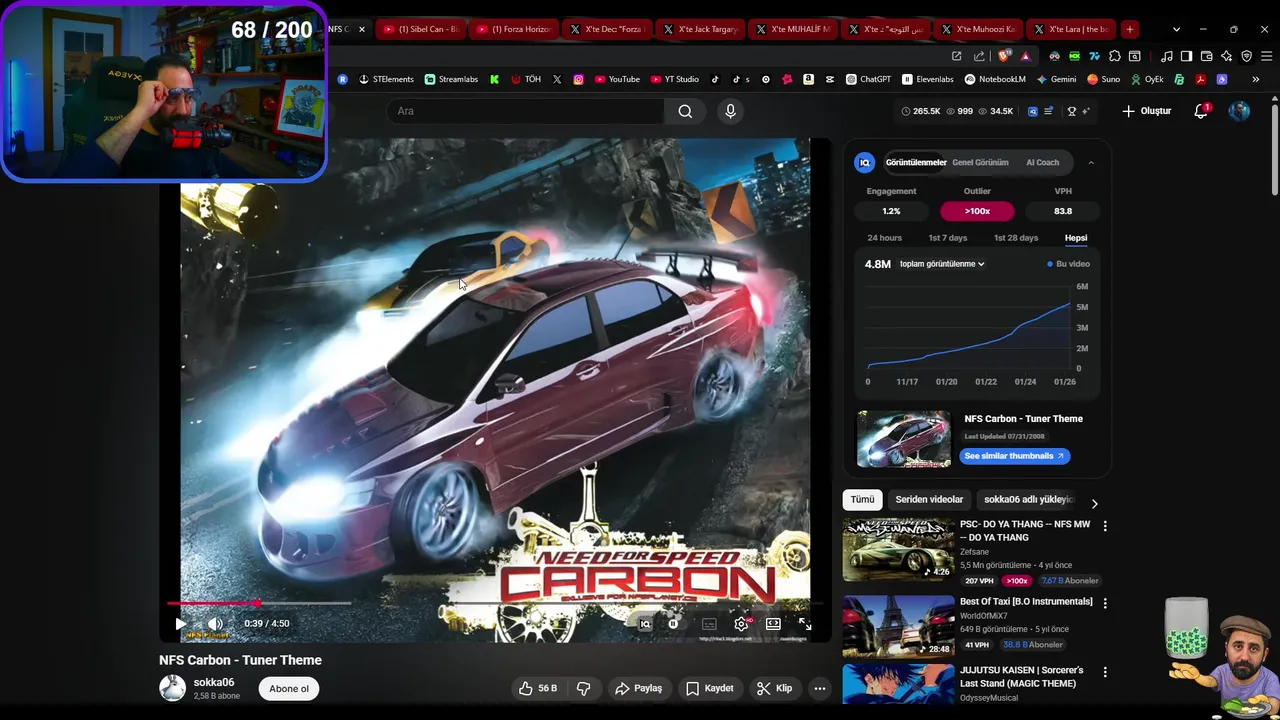Open sokka06 channel avatar
The width and height of the screenshot is (1280, 720).
[172, 688]
